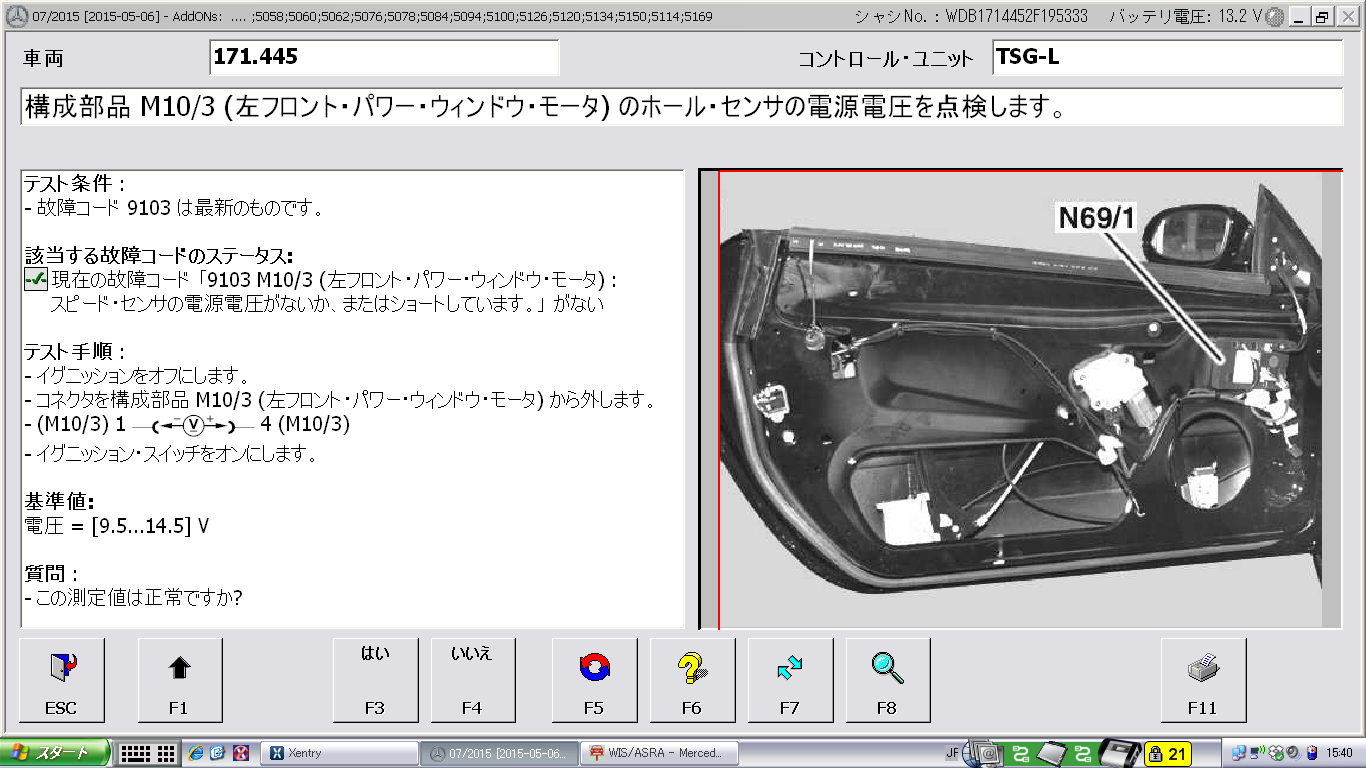The height and width of the screenshot is (768, 1366).
Task: Open the スタート menu
Action: tap(55, 753)
